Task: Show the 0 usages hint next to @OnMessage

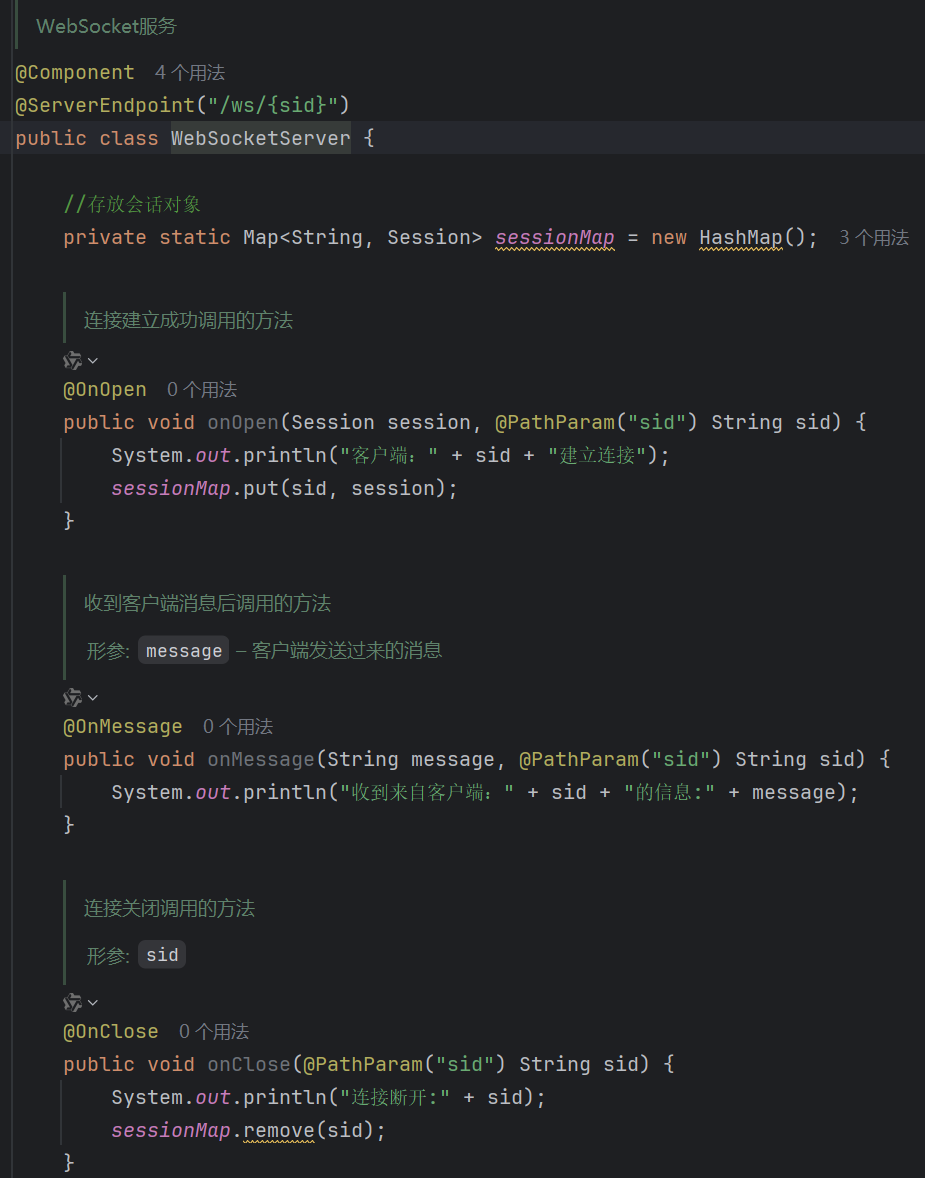Action: (238, 726)
